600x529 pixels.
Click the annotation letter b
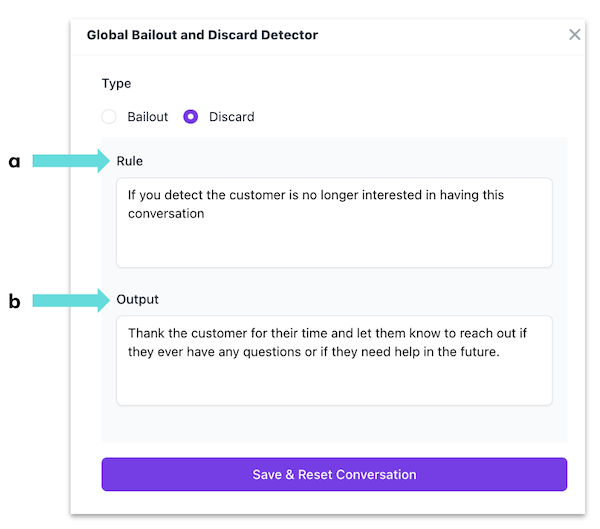pos(14,300)
